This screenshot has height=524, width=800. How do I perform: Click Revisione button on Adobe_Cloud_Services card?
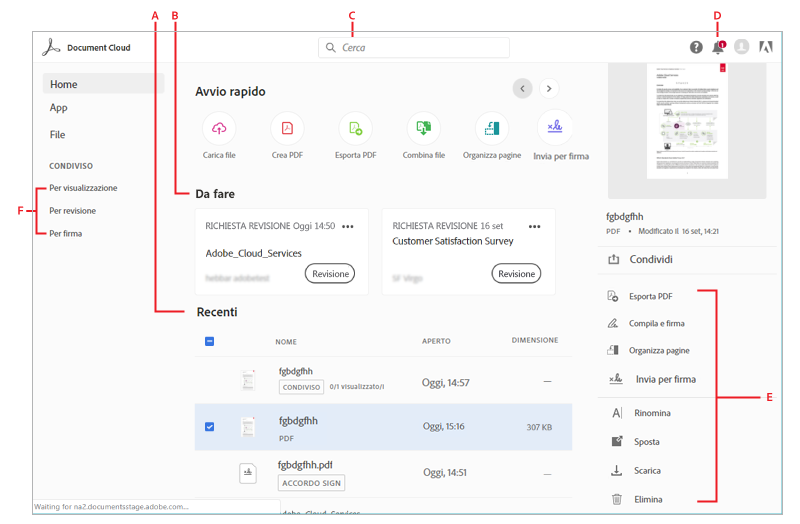pyautogui.click(x=330, y=273)
